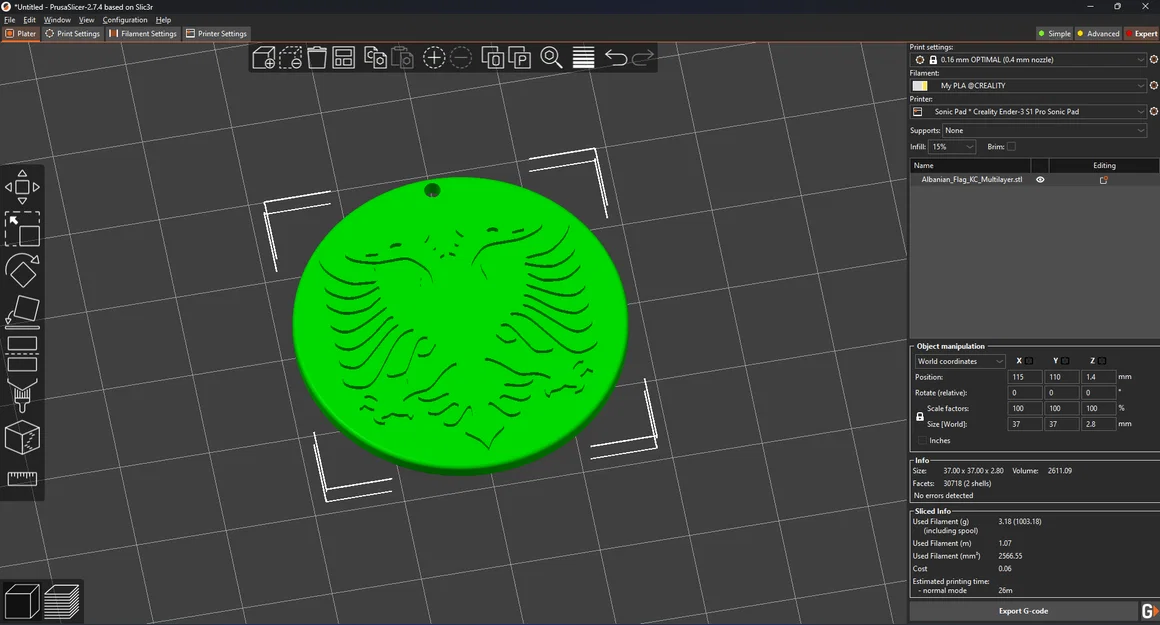Screen dimensions: 1160x625
Task: Switch to the Plater tab
Action: click(x=21, y=33)
